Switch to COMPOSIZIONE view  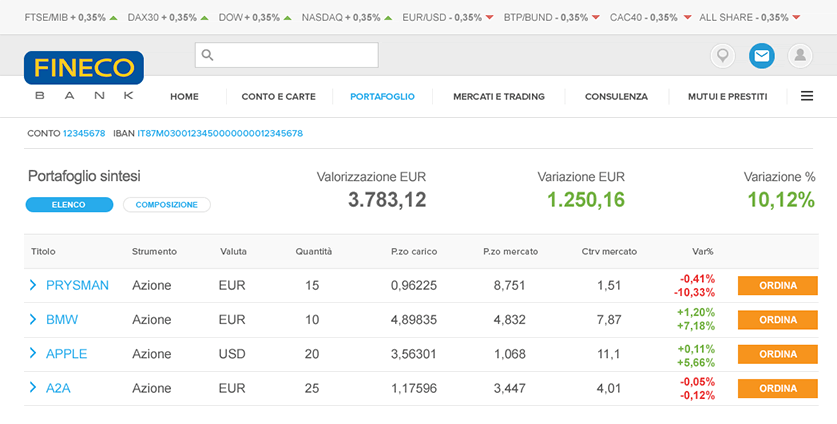(x=167, y=205)
